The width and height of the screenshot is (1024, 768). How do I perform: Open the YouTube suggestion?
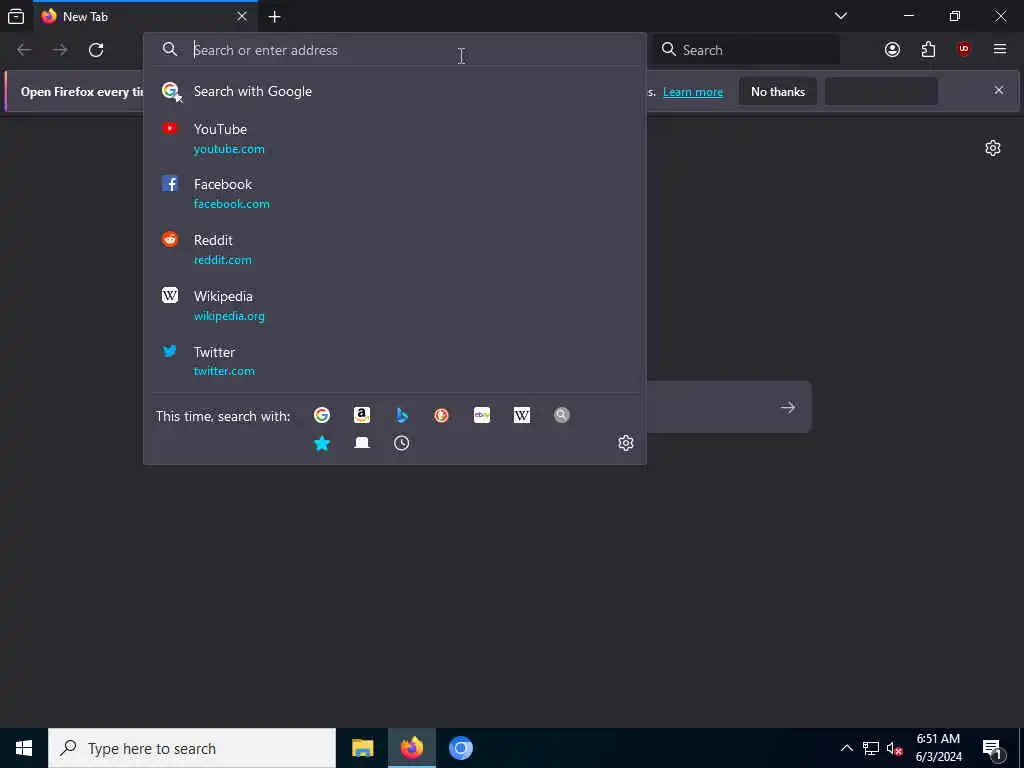(x=394, y=138)
